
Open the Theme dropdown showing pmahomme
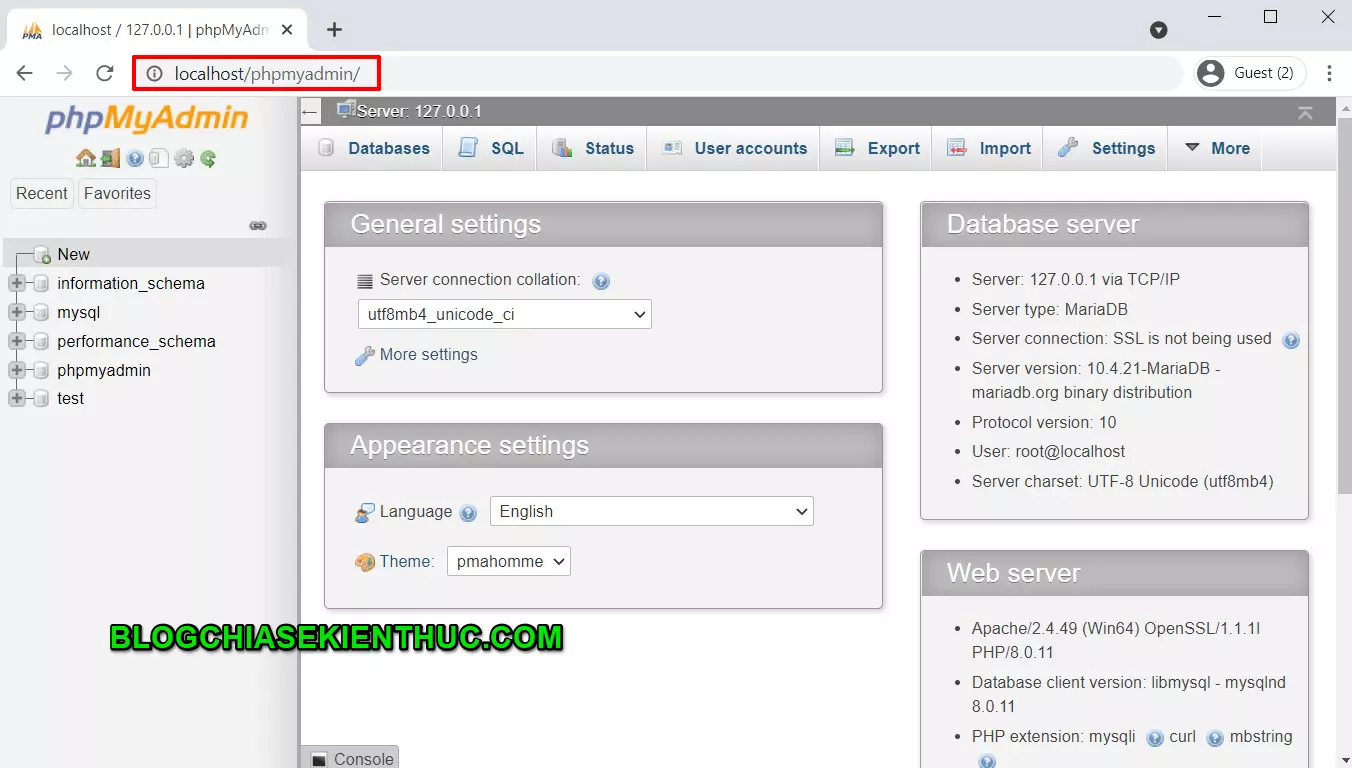click(508, 561)
